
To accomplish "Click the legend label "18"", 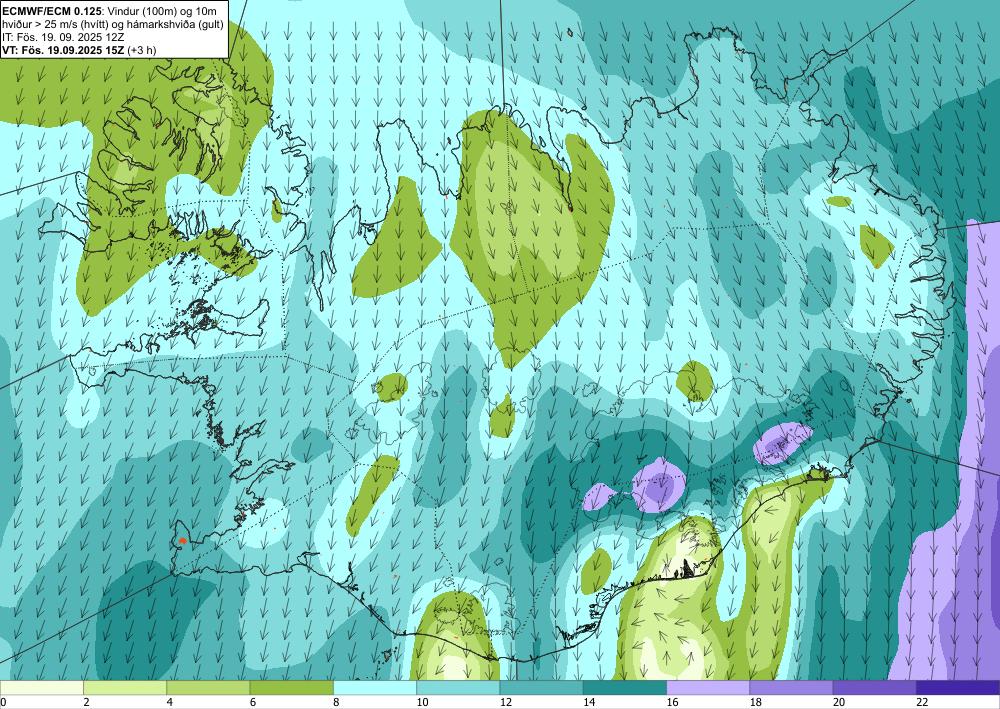I will click(x=756, y=703).
